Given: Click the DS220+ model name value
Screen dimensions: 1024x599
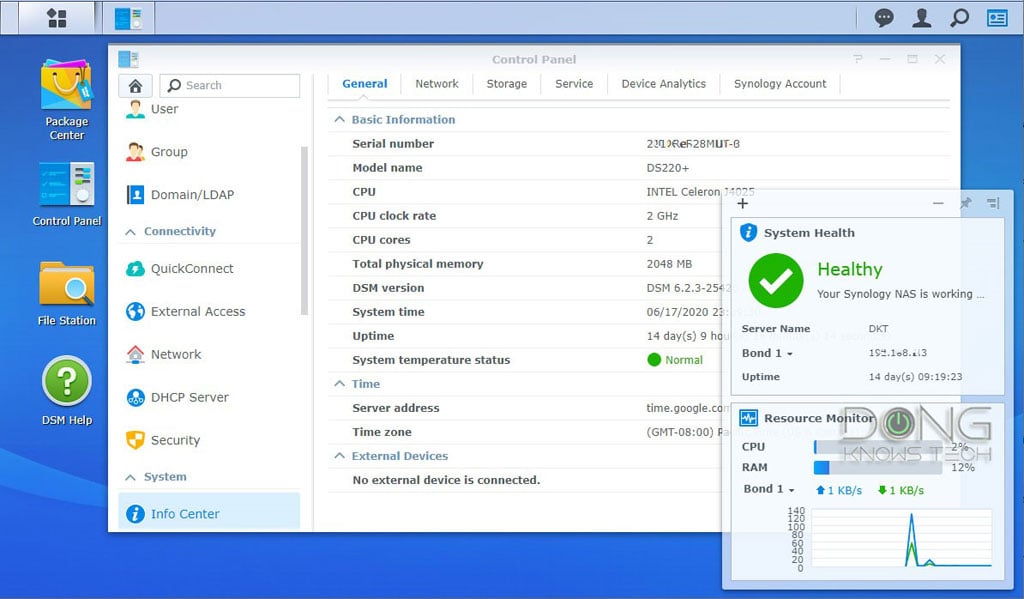Looking at the screenshot, I should 667,168.
